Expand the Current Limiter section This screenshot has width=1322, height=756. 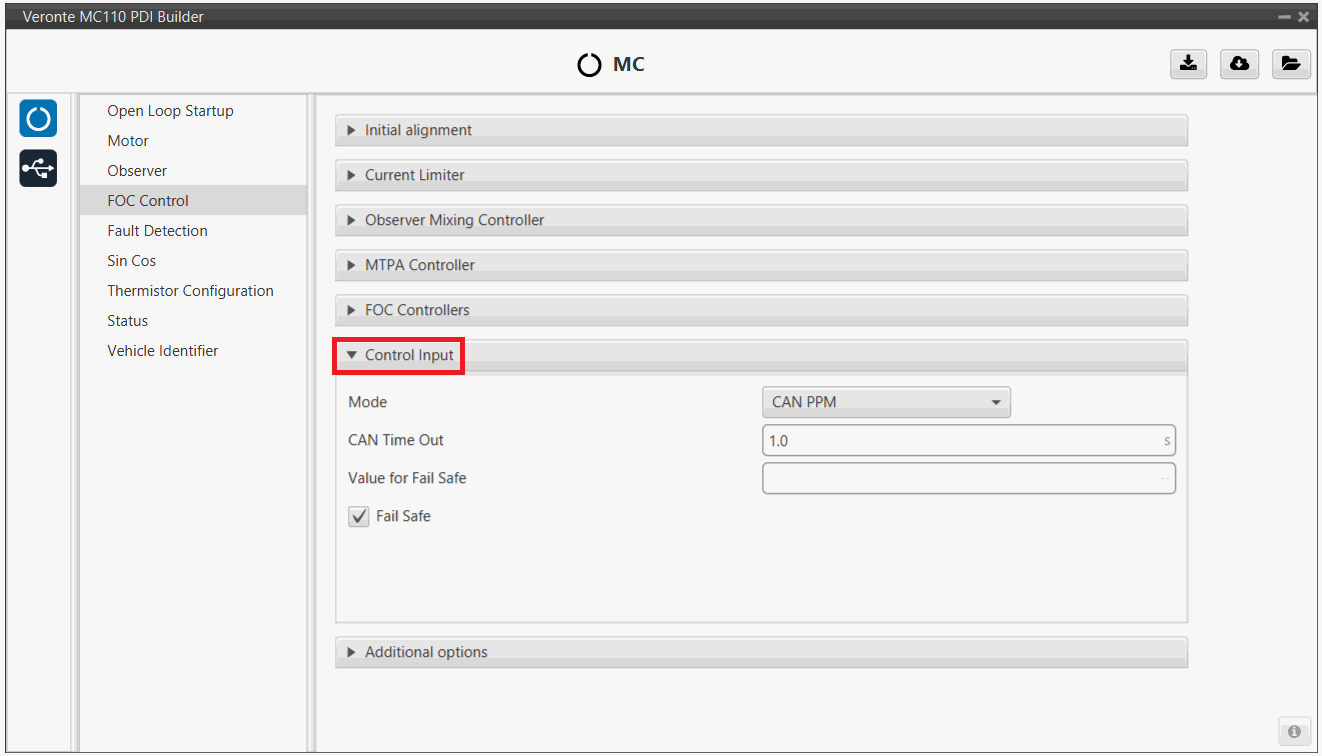(x=414, y=175)
